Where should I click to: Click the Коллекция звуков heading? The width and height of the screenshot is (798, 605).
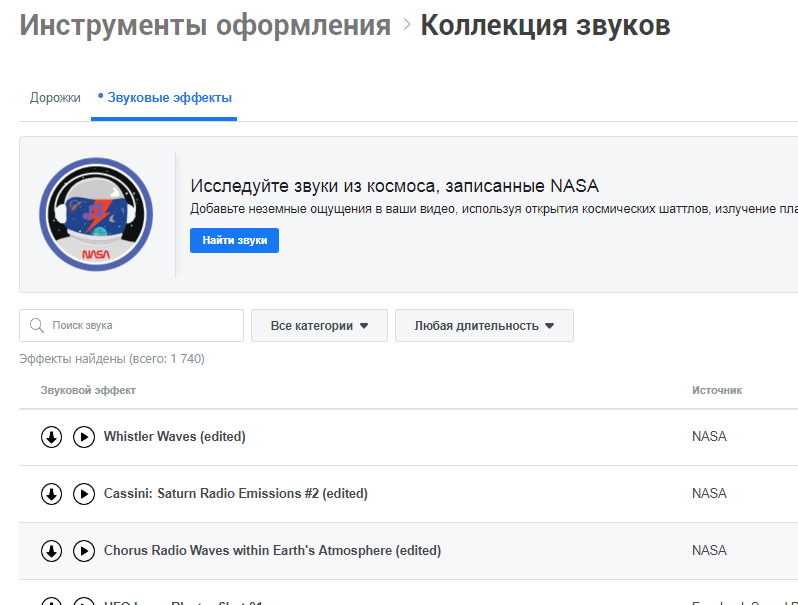tap(545, 25)
